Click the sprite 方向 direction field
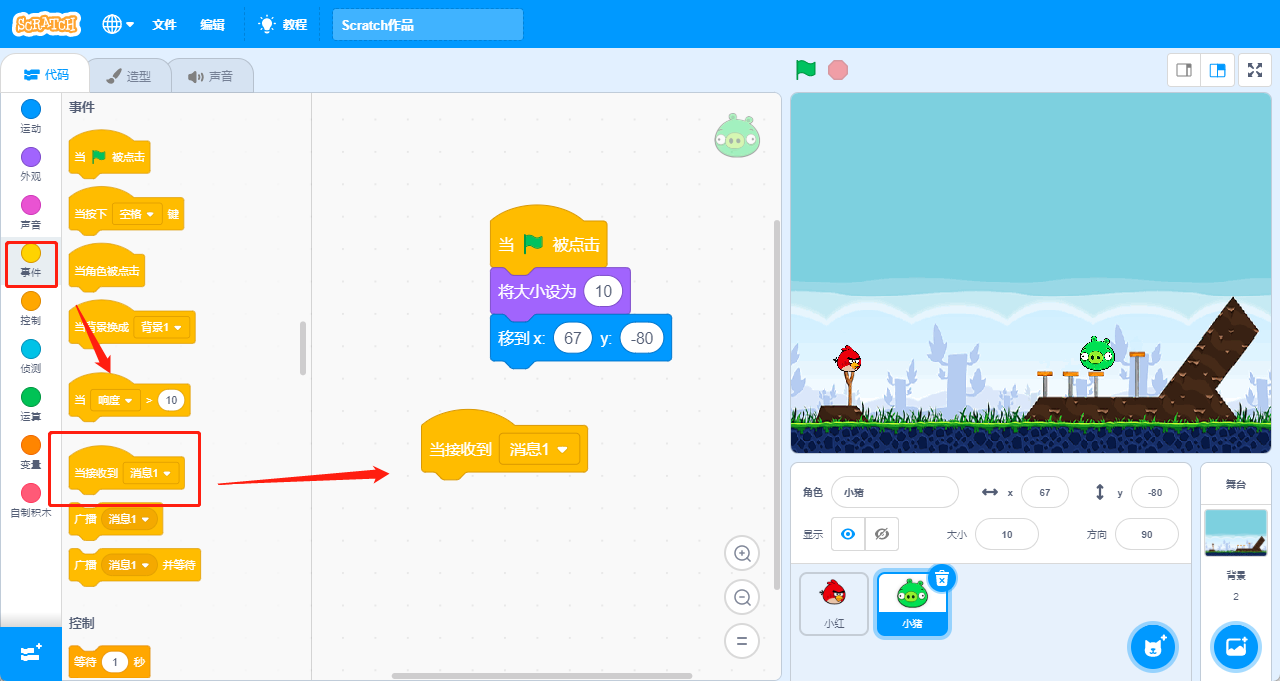The width and height of the screenshot is (1280, 681). [x=1147, y=534]
